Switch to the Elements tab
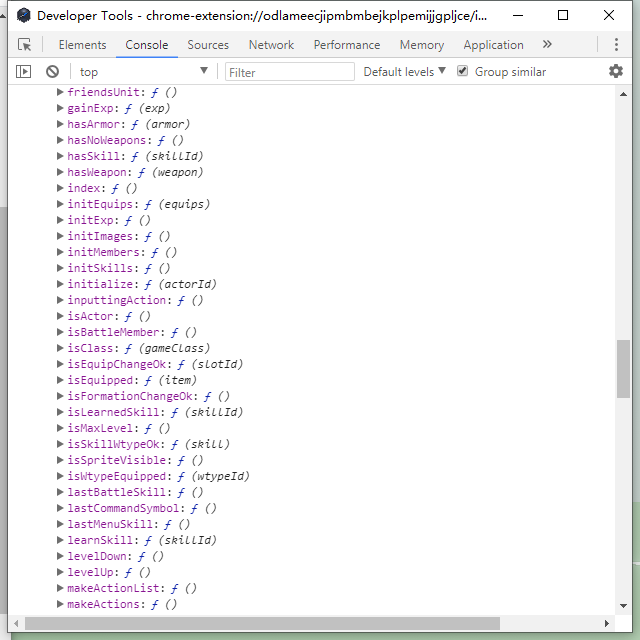 [82, 44]
